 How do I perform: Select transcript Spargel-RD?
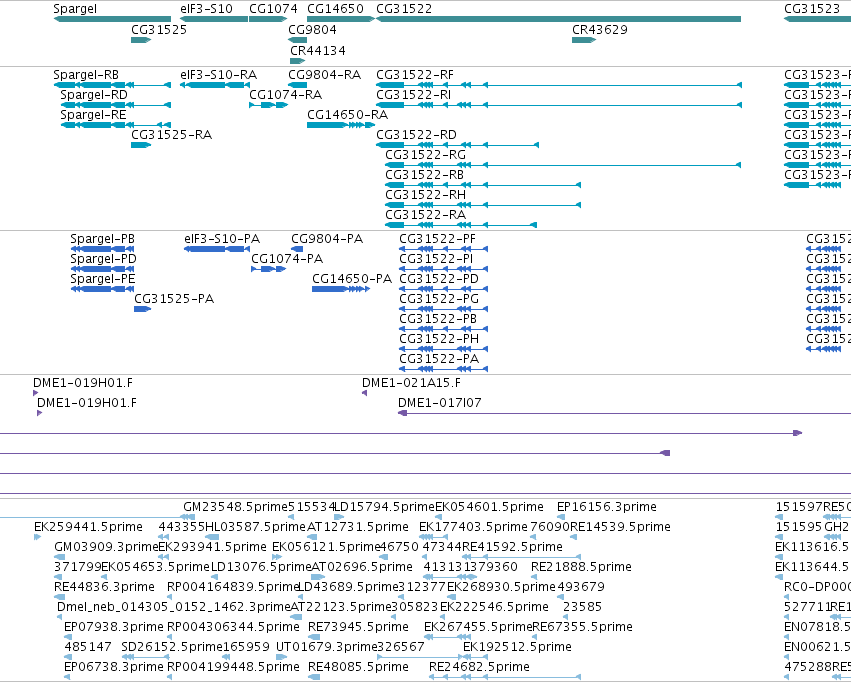pos(116,105)
